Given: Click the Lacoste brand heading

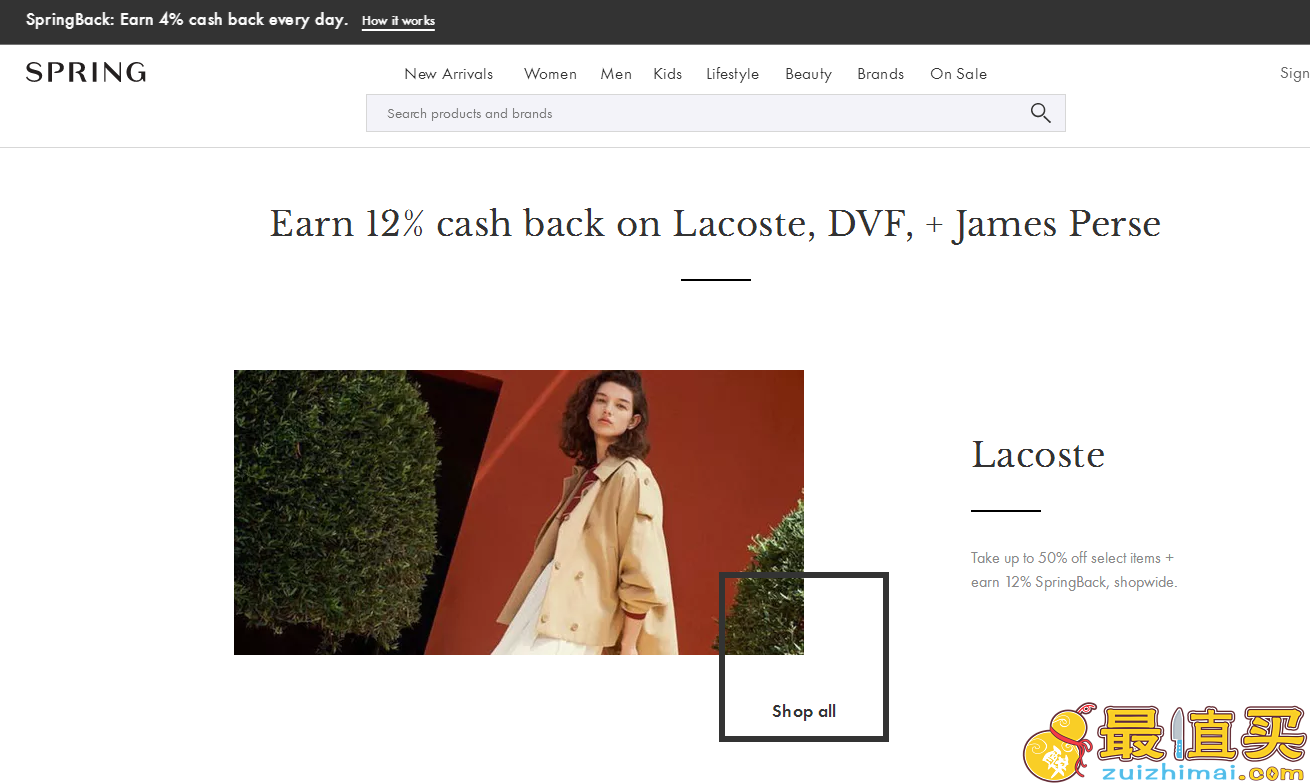Looking at the screenshot, I should coord(1038,455).
